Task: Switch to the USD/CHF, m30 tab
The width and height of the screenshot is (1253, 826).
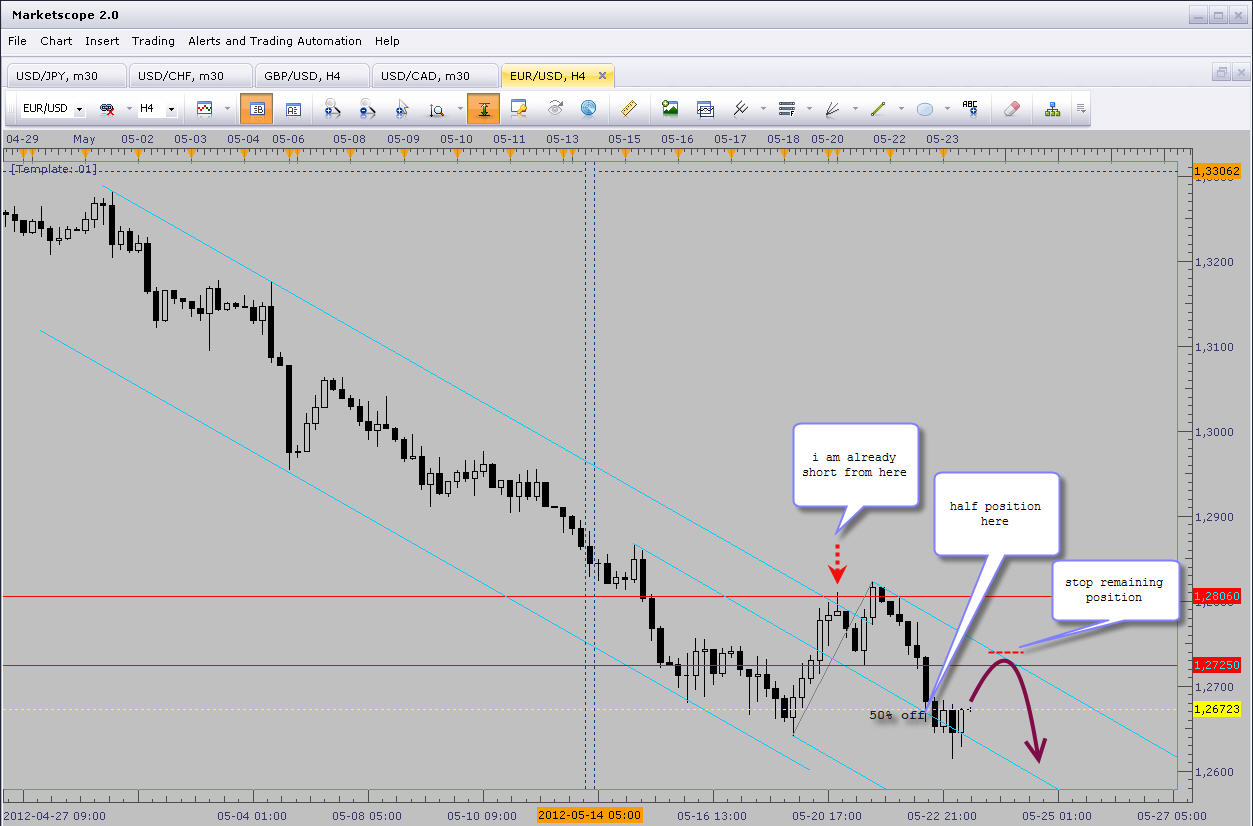Action: click(189, 76)
